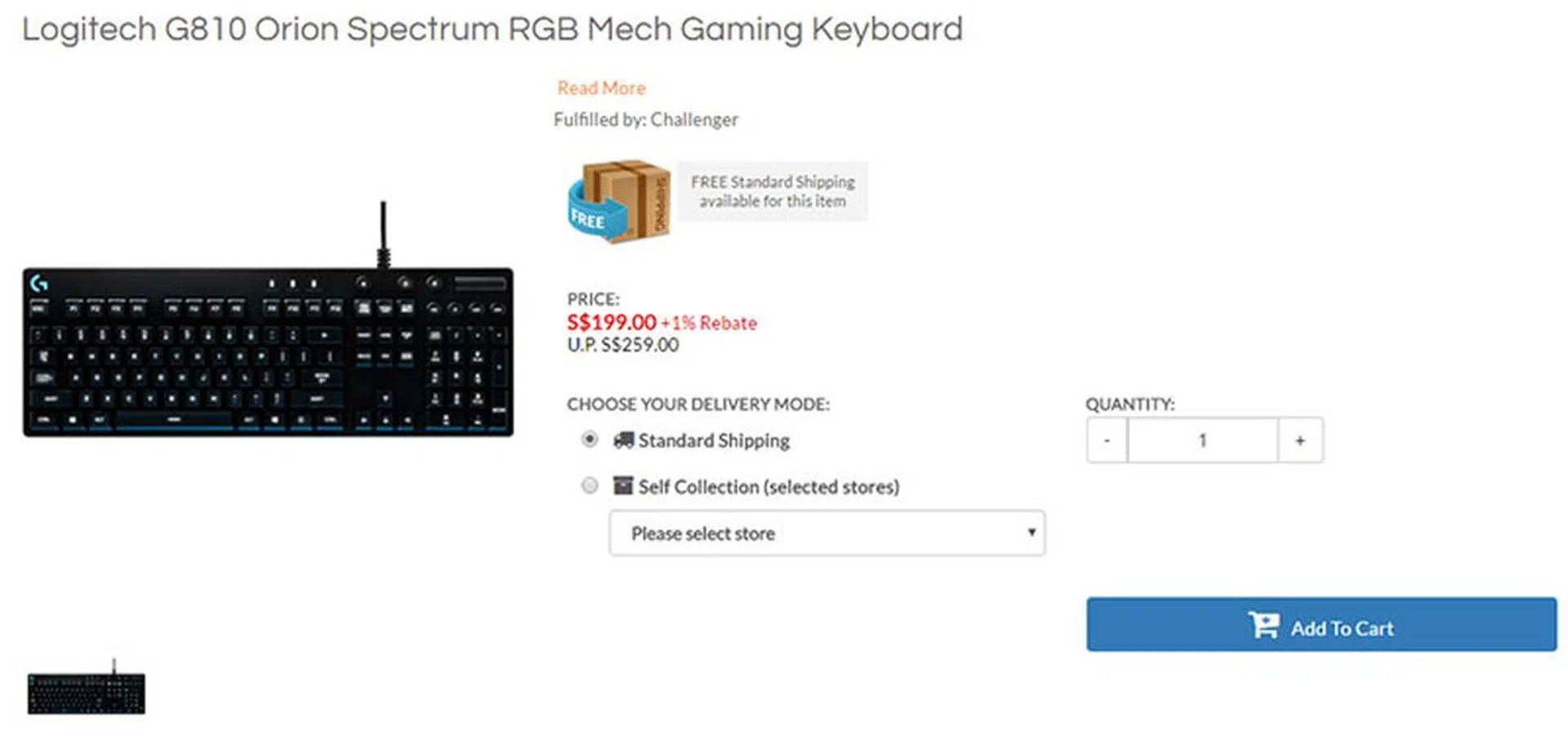
Task: Click the large keyboard product image
Action: (x=268, y=351)
